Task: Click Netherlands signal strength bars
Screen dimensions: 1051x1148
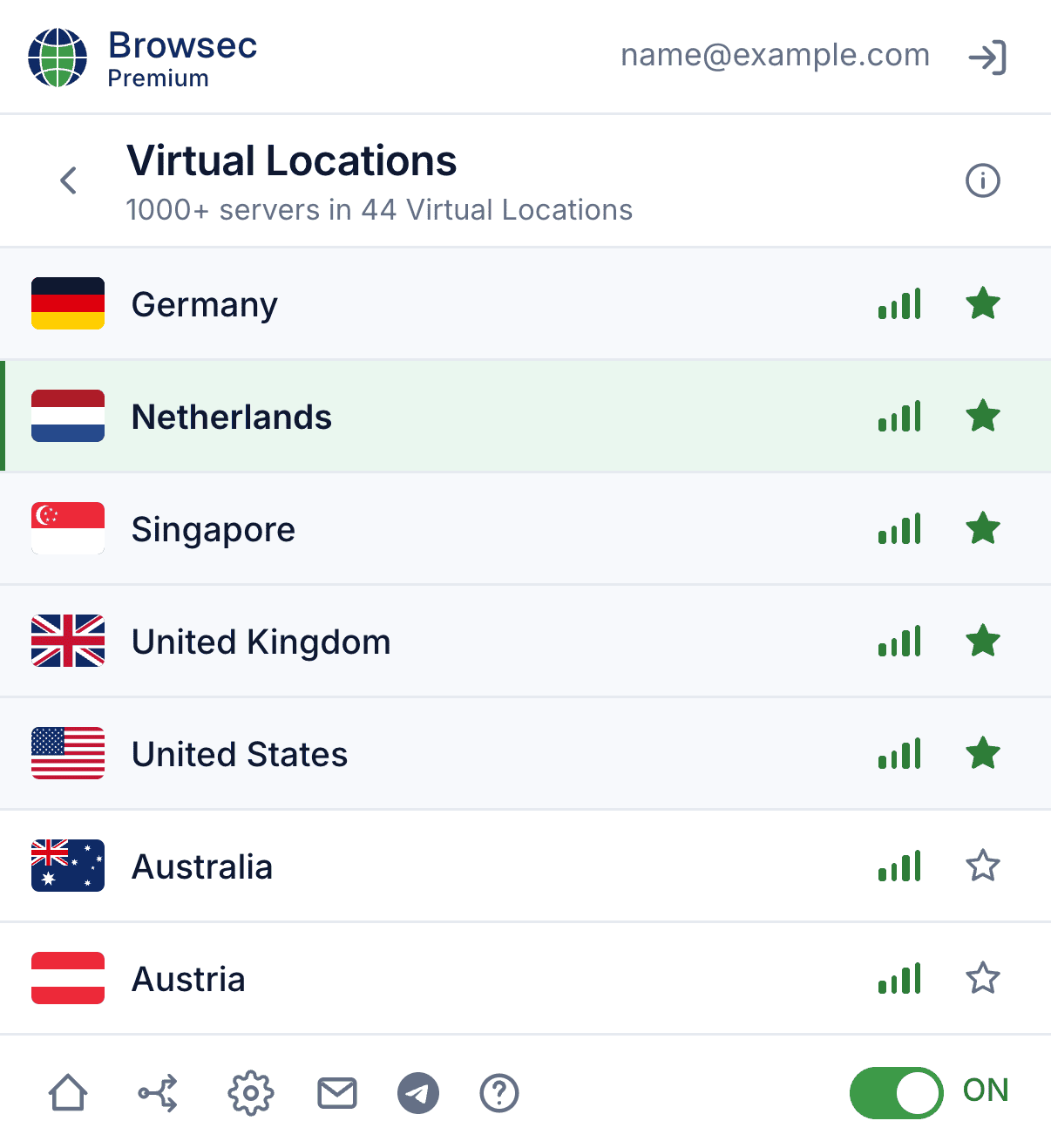Action: pos(899,417)
